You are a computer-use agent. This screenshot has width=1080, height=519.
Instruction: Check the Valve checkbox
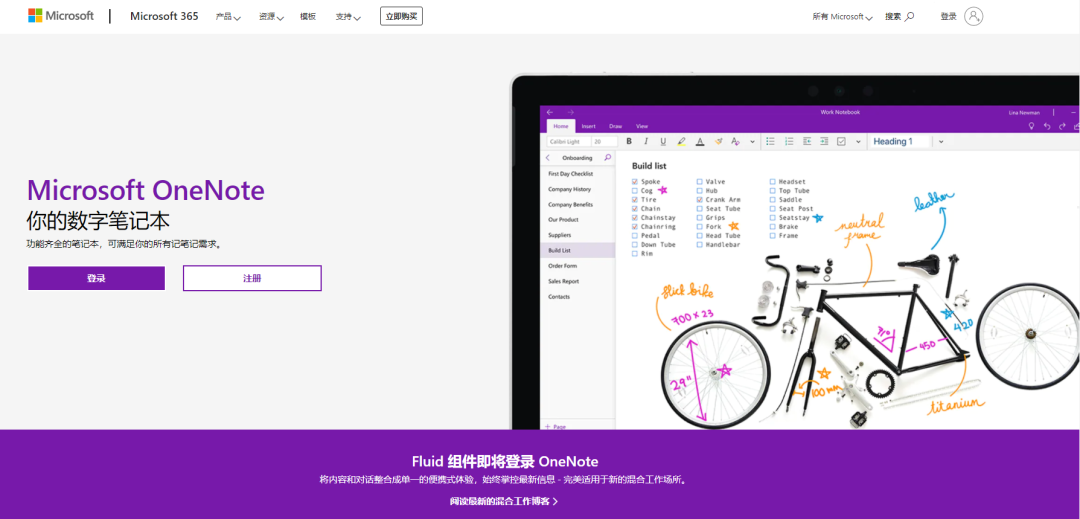pos(699,182)
